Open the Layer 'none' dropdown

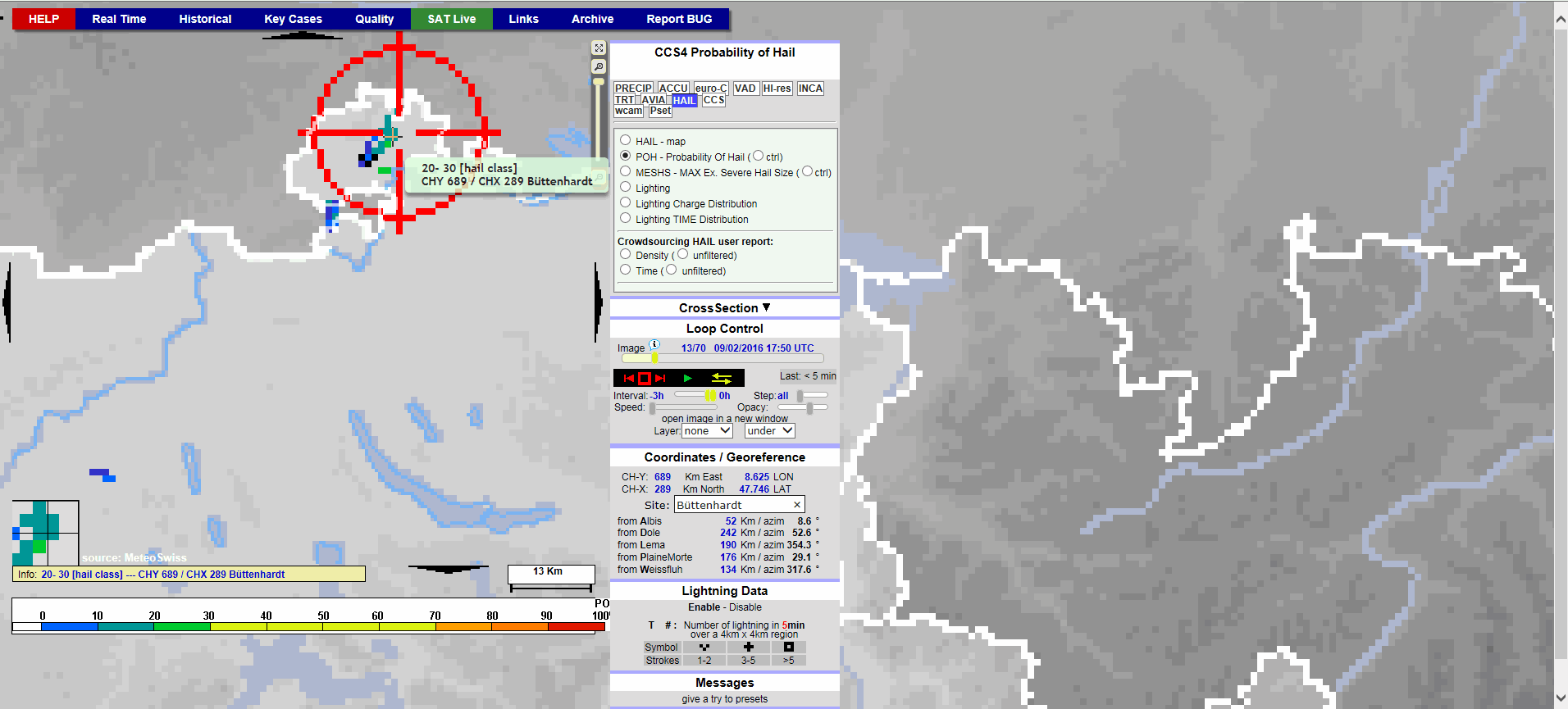point(707,431)
